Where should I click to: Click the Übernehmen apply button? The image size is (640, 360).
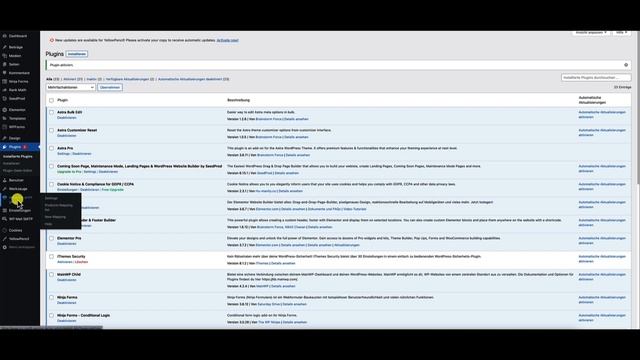coord(110,87)
